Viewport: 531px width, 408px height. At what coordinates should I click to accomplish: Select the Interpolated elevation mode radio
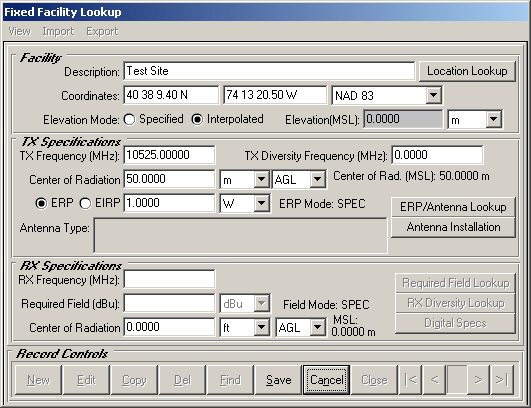[x=197, y=120]
